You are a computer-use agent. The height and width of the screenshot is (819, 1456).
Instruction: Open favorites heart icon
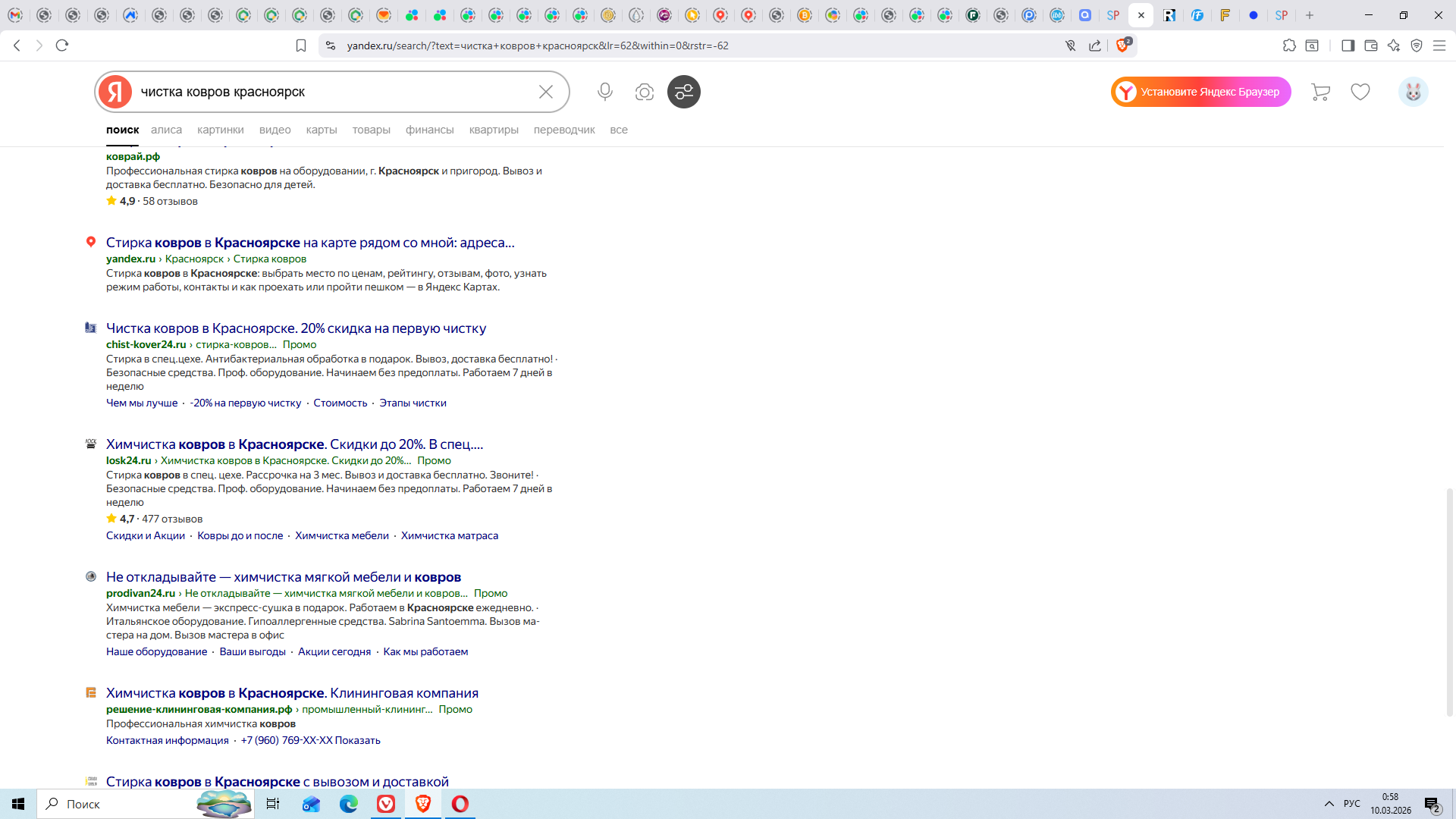coord(1360,92)
